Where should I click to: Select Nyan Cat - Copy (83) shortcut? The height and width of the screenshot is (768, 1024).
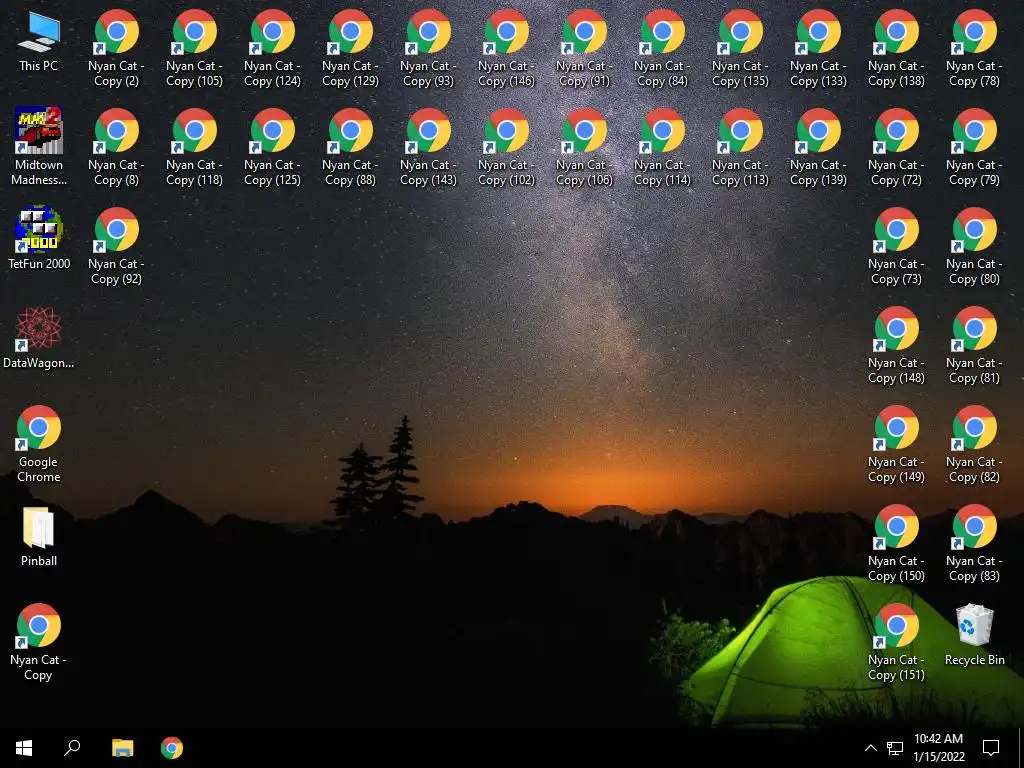(974, 543)
